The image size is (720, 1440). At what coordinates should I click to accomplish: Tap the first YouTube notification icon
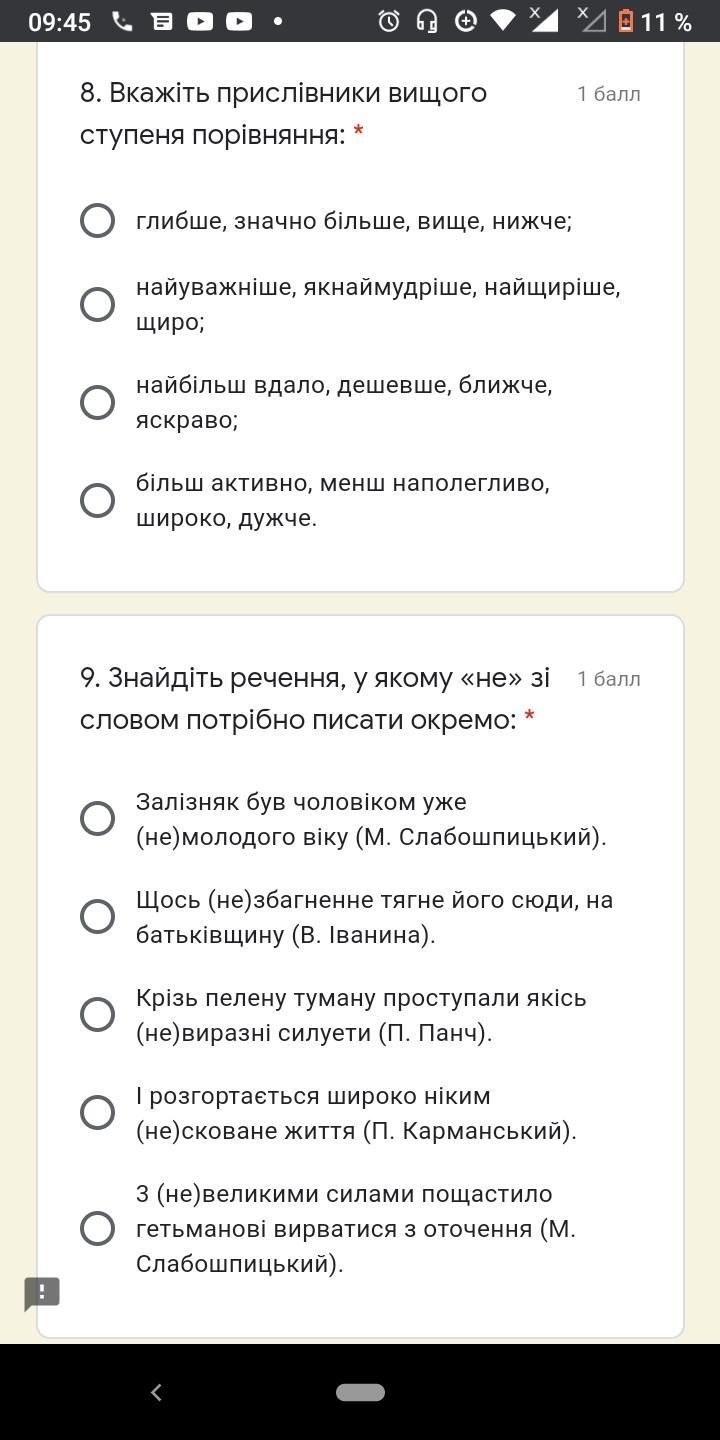point(200,21)
